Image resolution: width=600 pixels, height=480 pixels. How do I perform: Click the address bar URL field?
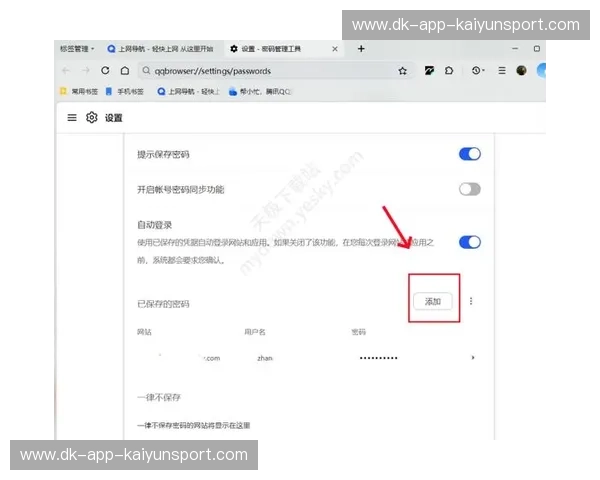point(260,71)
